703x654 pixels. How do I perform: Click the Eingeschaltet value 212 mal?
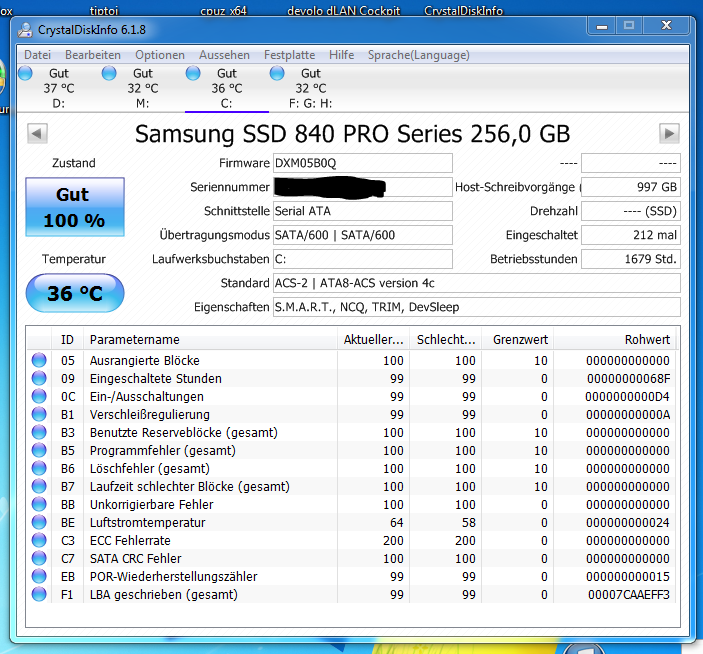(631, 235)
